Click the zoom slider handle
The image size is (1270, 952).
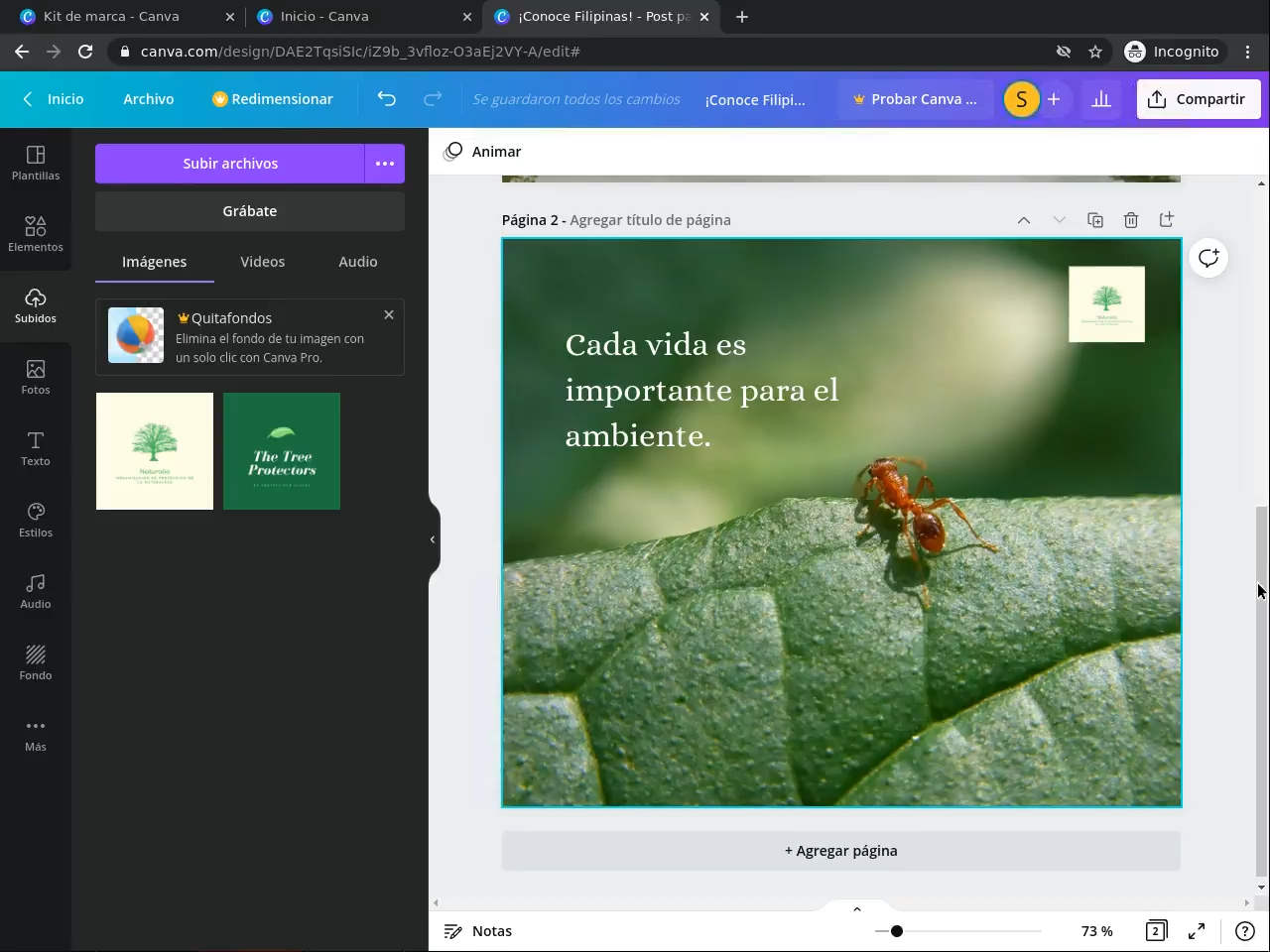[896, 931]
